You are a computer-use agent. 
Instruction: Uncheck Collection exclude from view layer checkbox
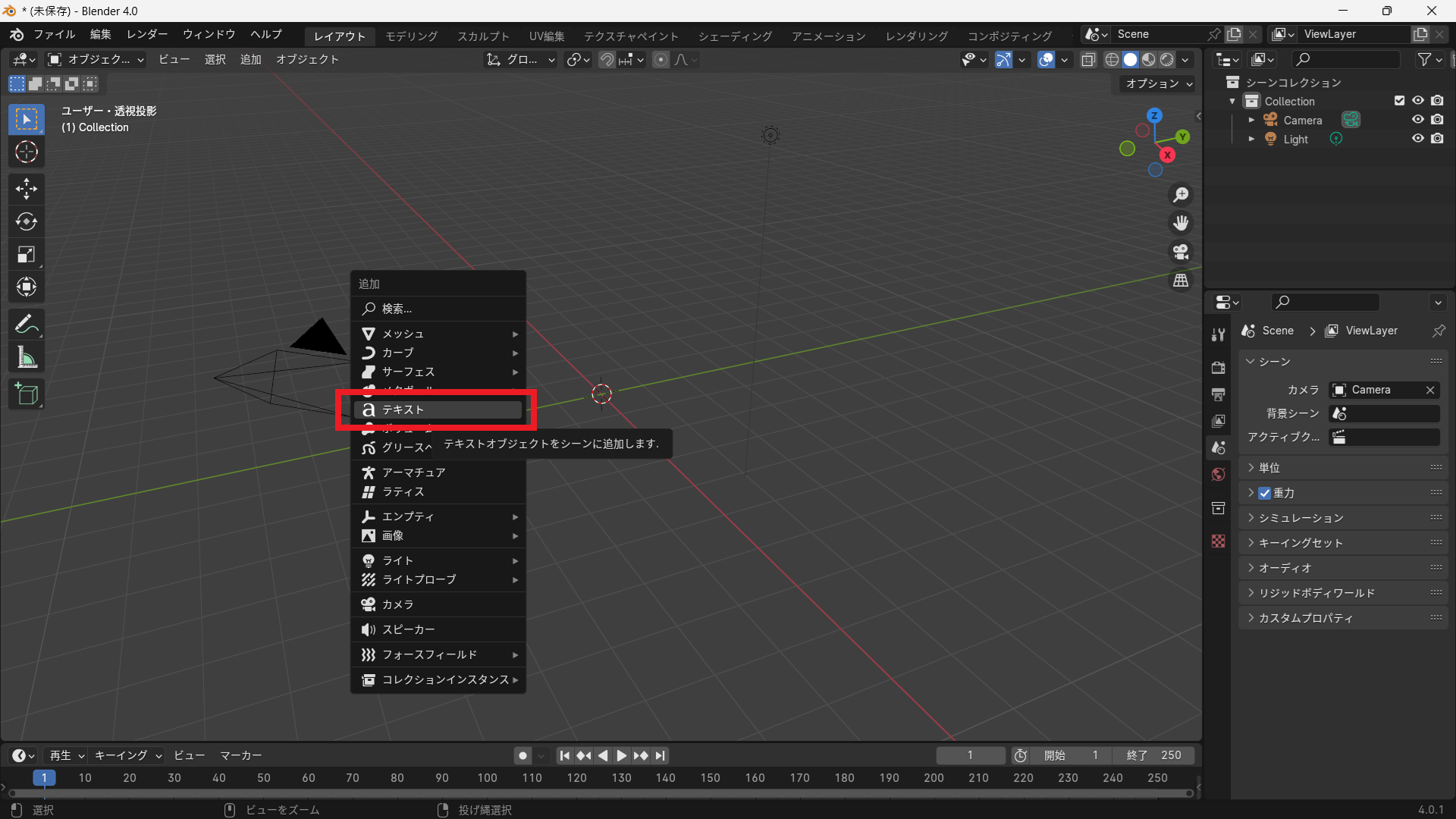(x=1399, y=101)
